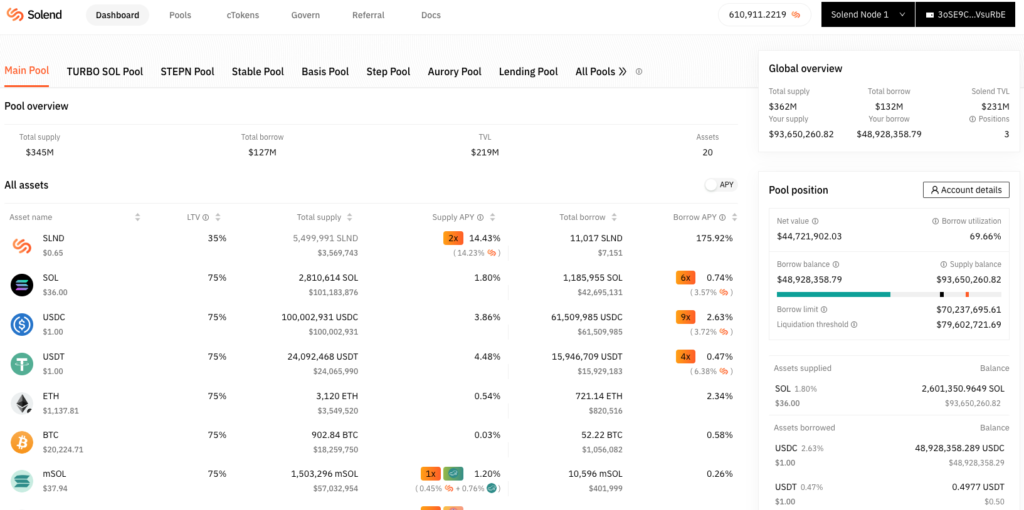1024x510 pixels.
Task: Sort by Supply APY column arrows
Action: click(492, 217)
